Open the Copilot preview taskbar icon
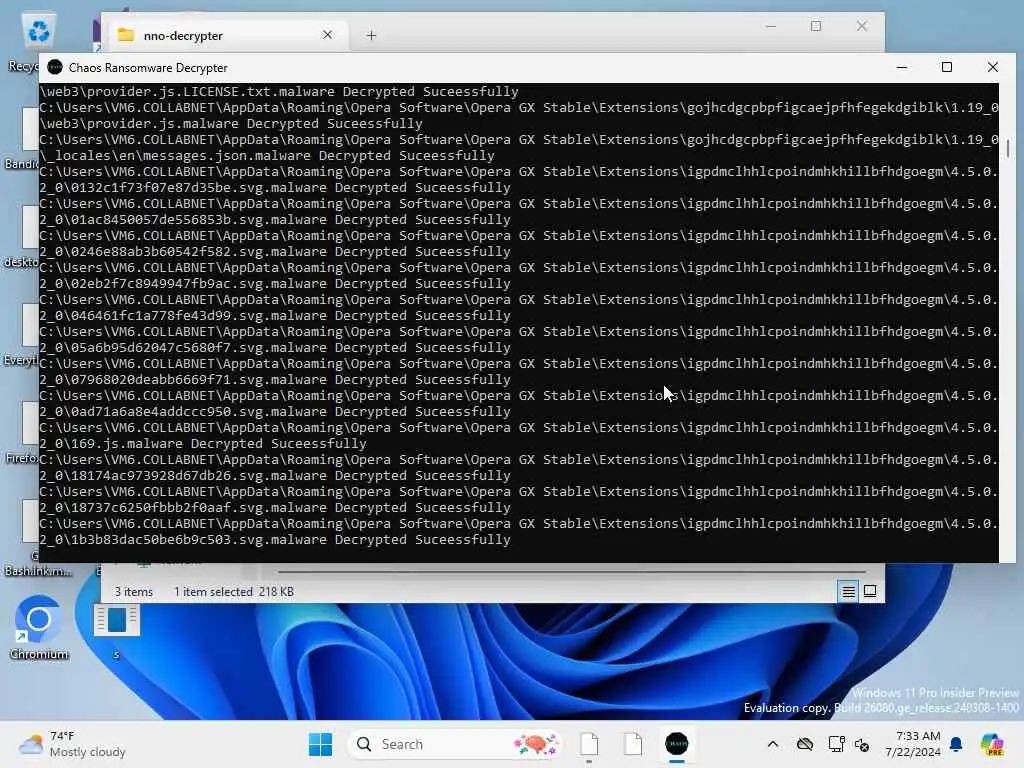 point(992,744)
